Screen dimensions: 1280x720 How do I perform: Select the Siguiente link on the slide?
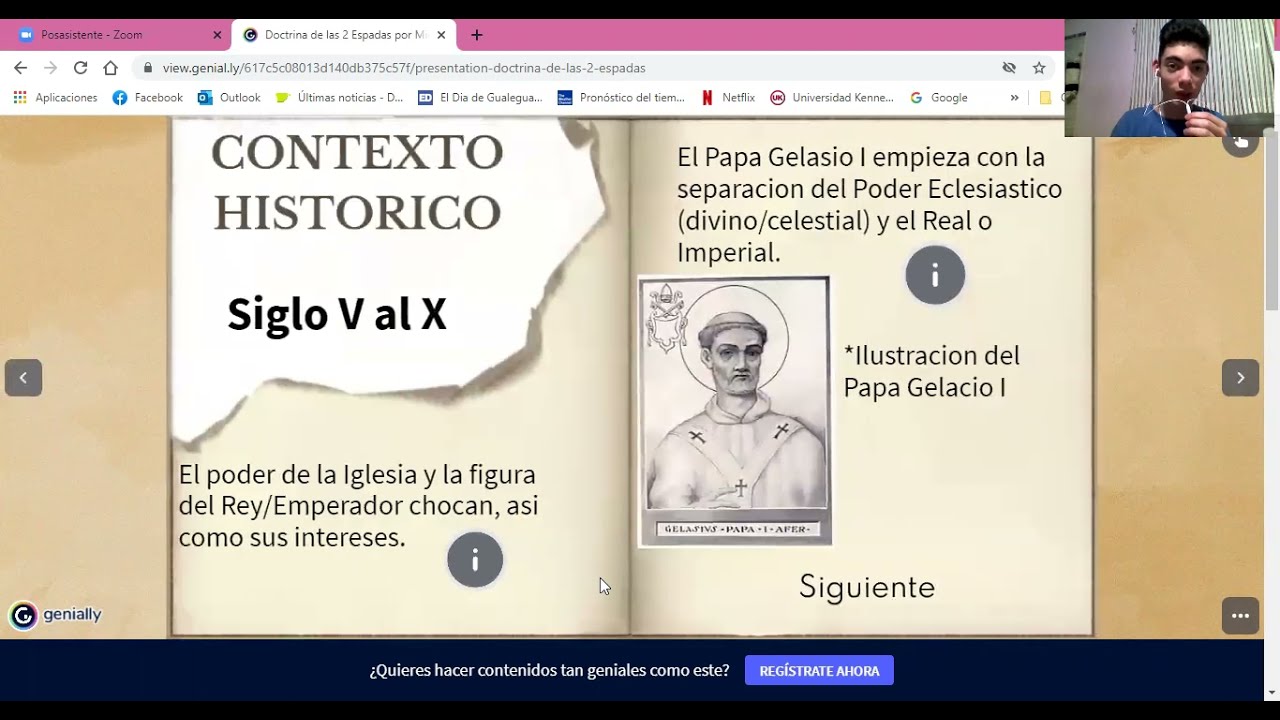pos(866,587)
